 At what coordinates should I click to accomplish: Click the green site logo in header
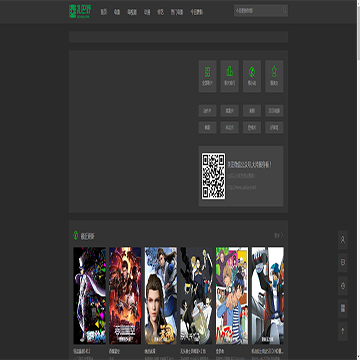[79, 11]
